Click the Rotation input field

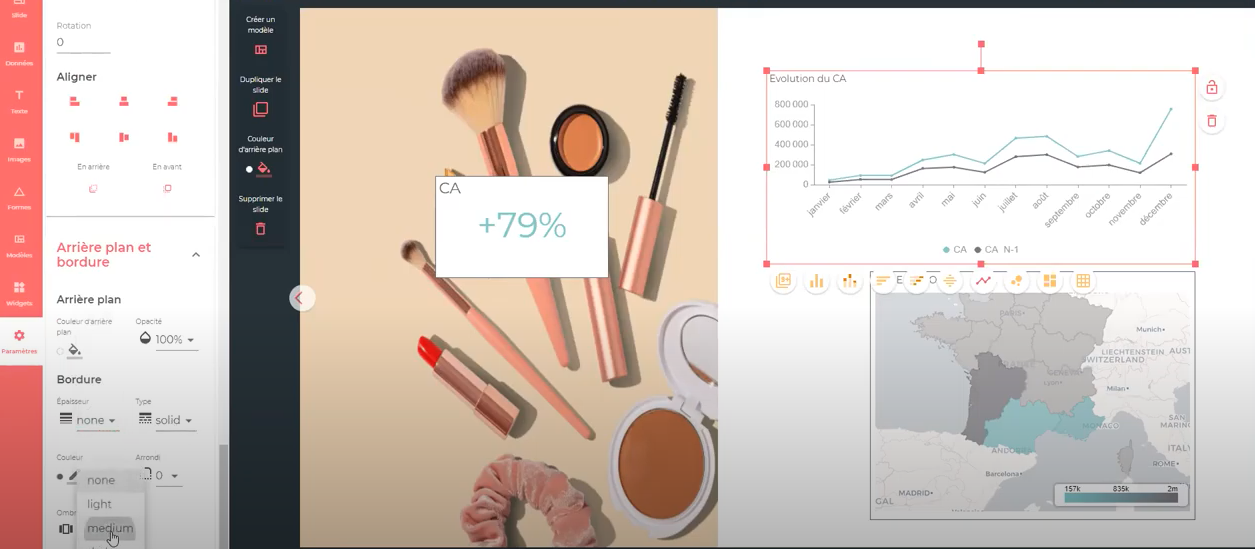[83, 43]
